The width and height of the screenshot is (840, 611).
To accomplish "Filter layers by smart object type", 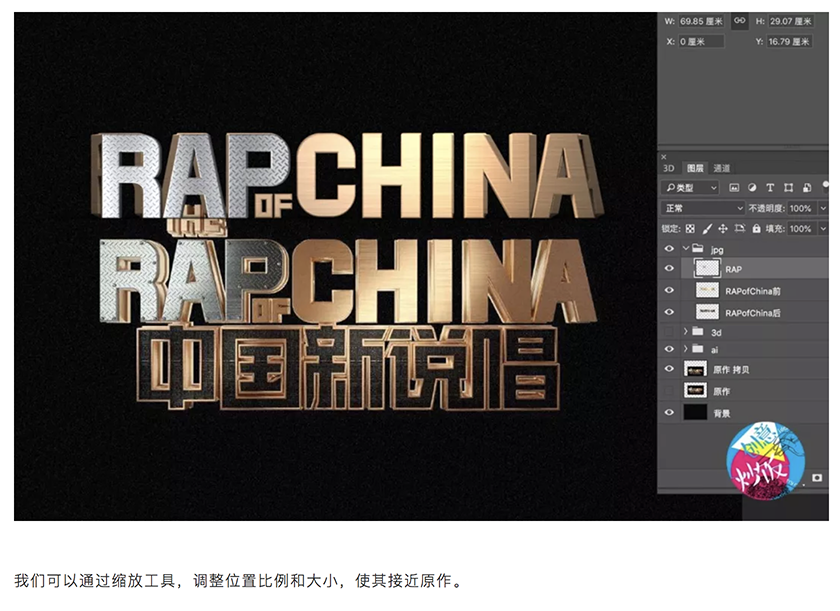I will coord(807,187).
